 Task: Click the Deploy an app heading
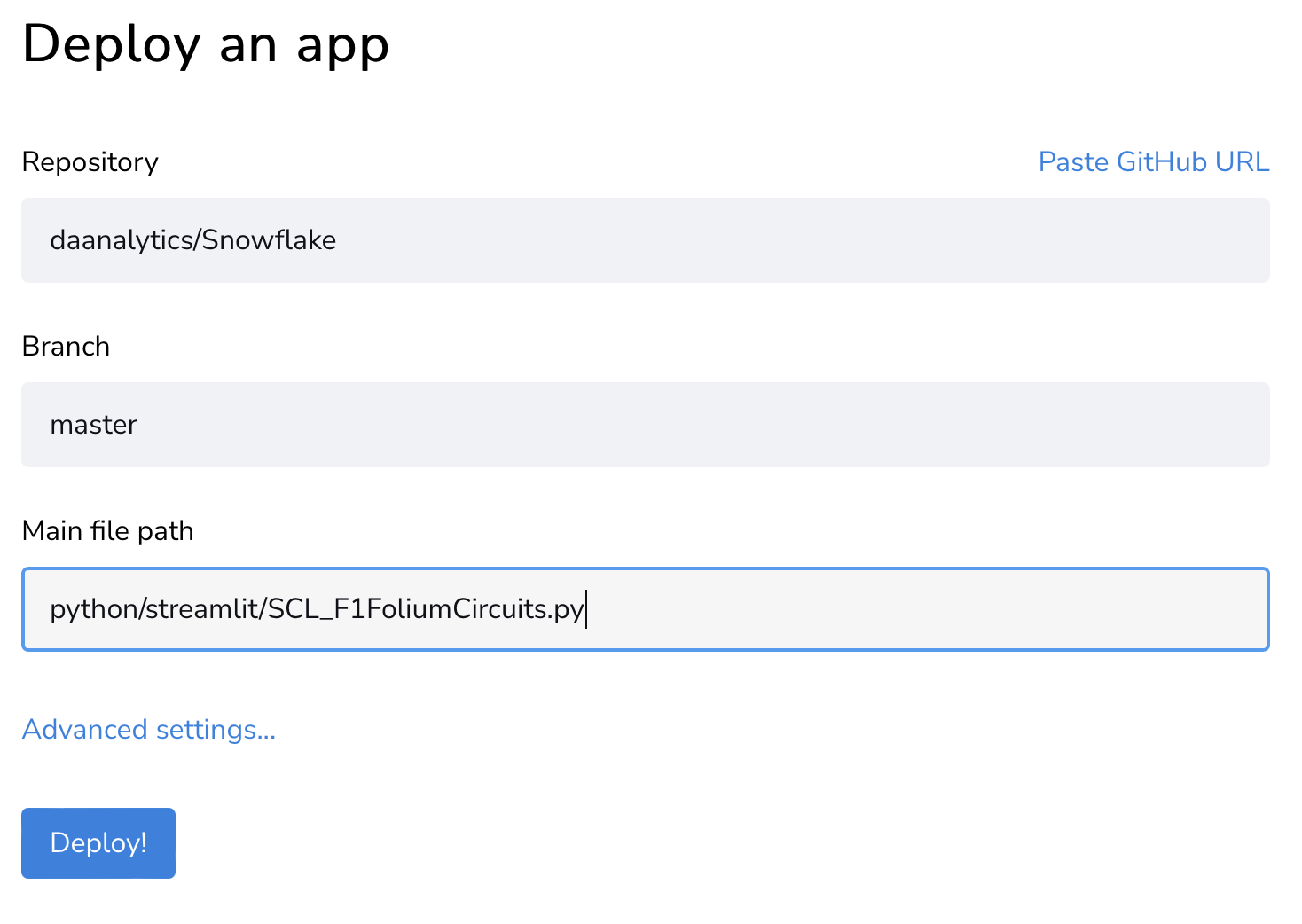[x=206, y=44]
